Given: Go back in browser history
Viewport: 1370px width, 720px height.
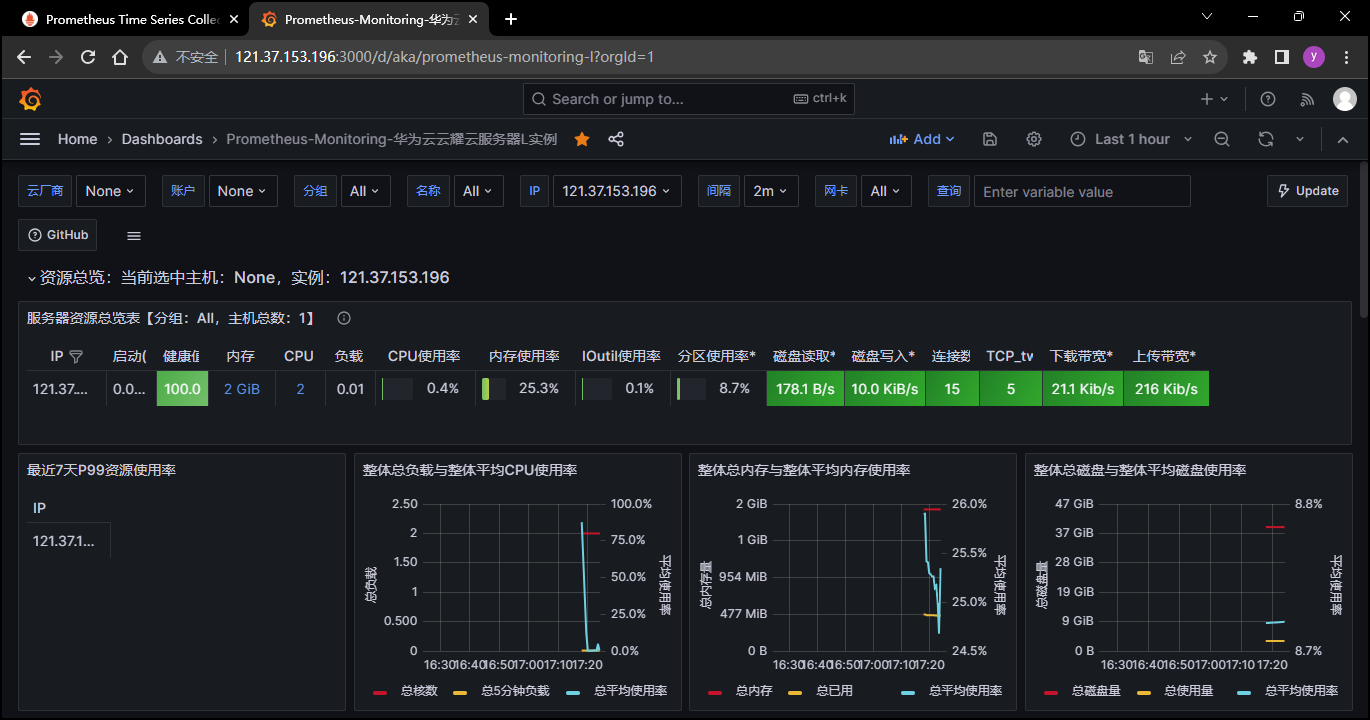Looking at the screenshot, I should click(24, 57).
